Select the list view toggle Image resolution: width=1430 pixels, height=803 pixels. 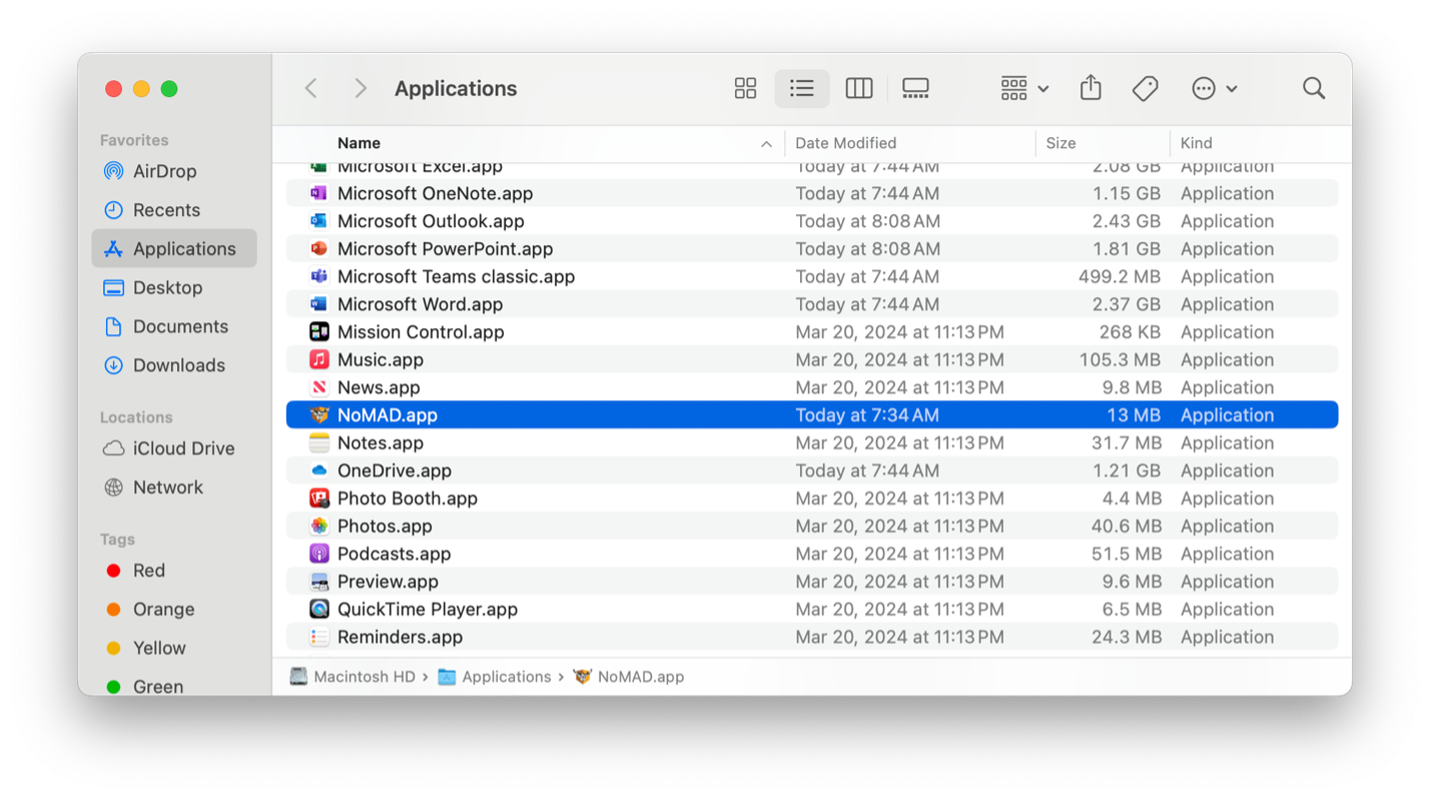(801, 89)
